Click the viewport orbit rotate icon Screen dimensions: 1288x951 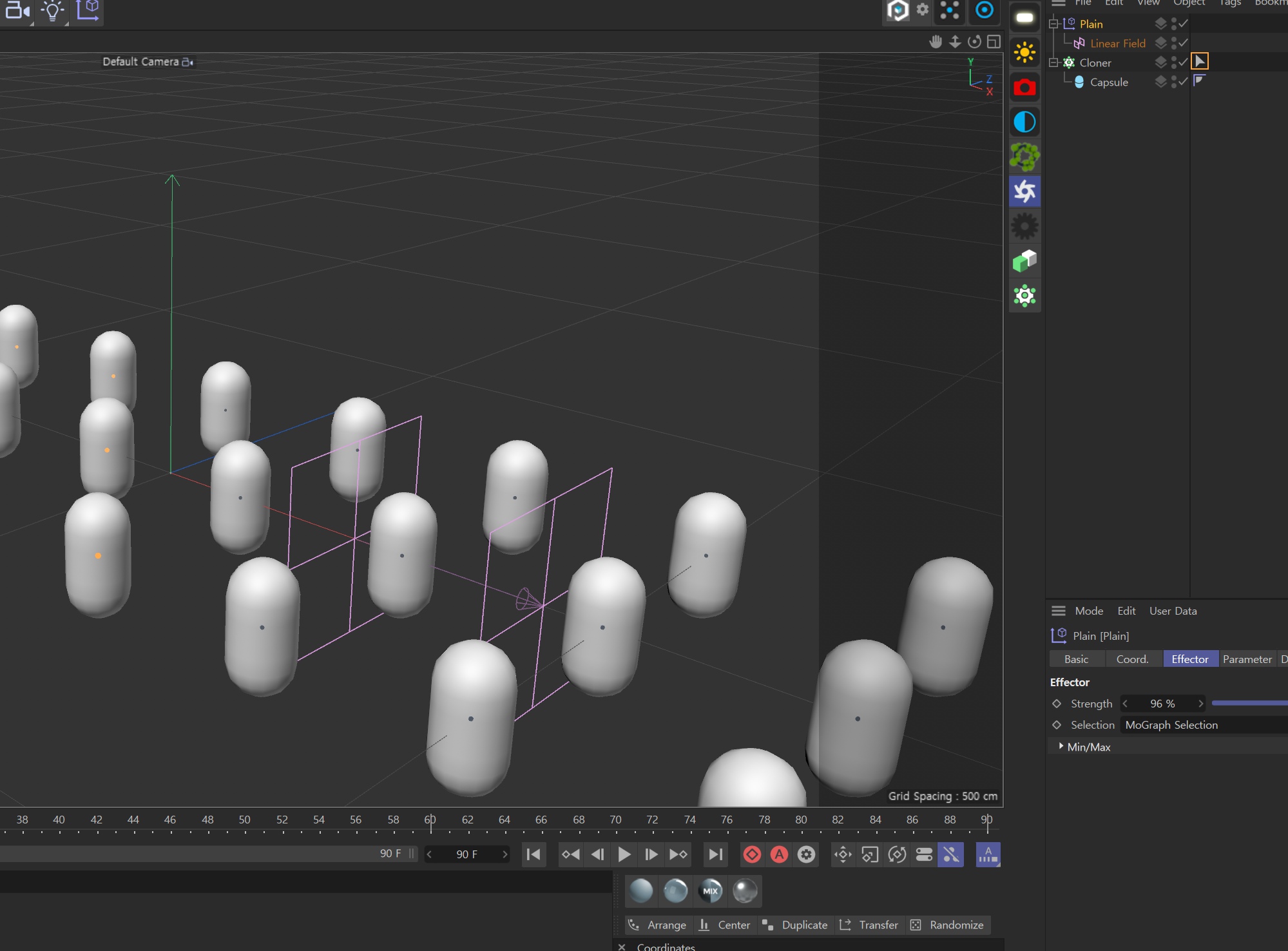coord(974,42)
